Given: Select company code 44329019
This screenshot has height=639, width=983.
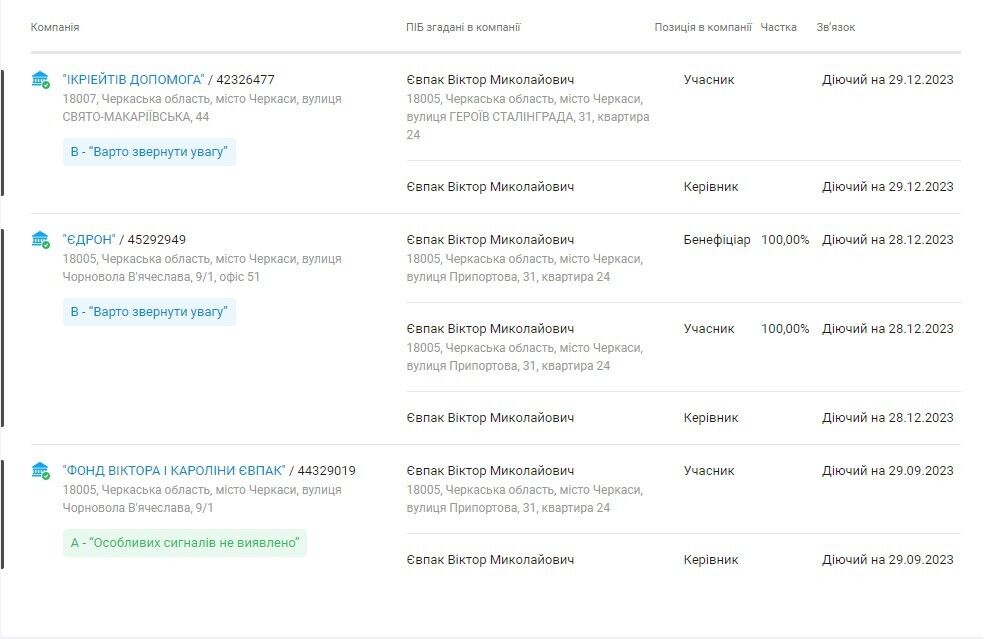Looking at the screenshot, I should click(326, 470).
